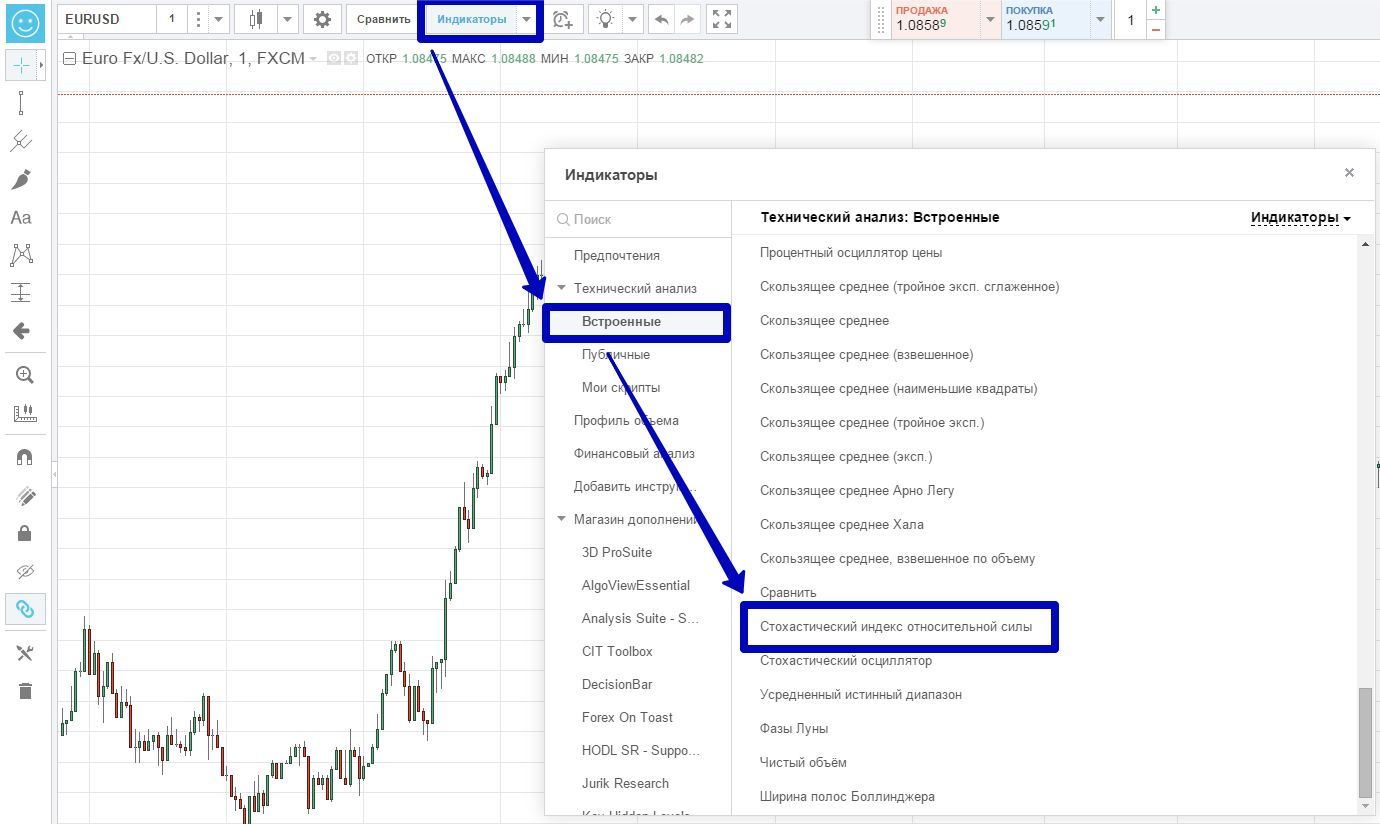Collapse the Магазин дополнений tree section

(562, 519)
